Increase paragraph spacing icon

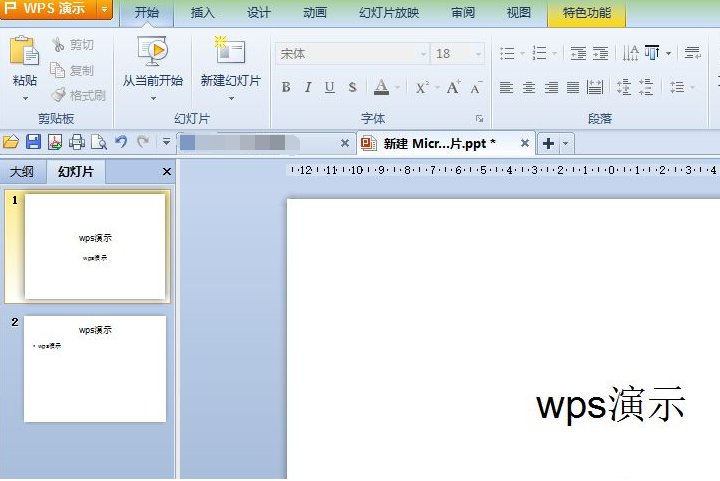point(624,87)
